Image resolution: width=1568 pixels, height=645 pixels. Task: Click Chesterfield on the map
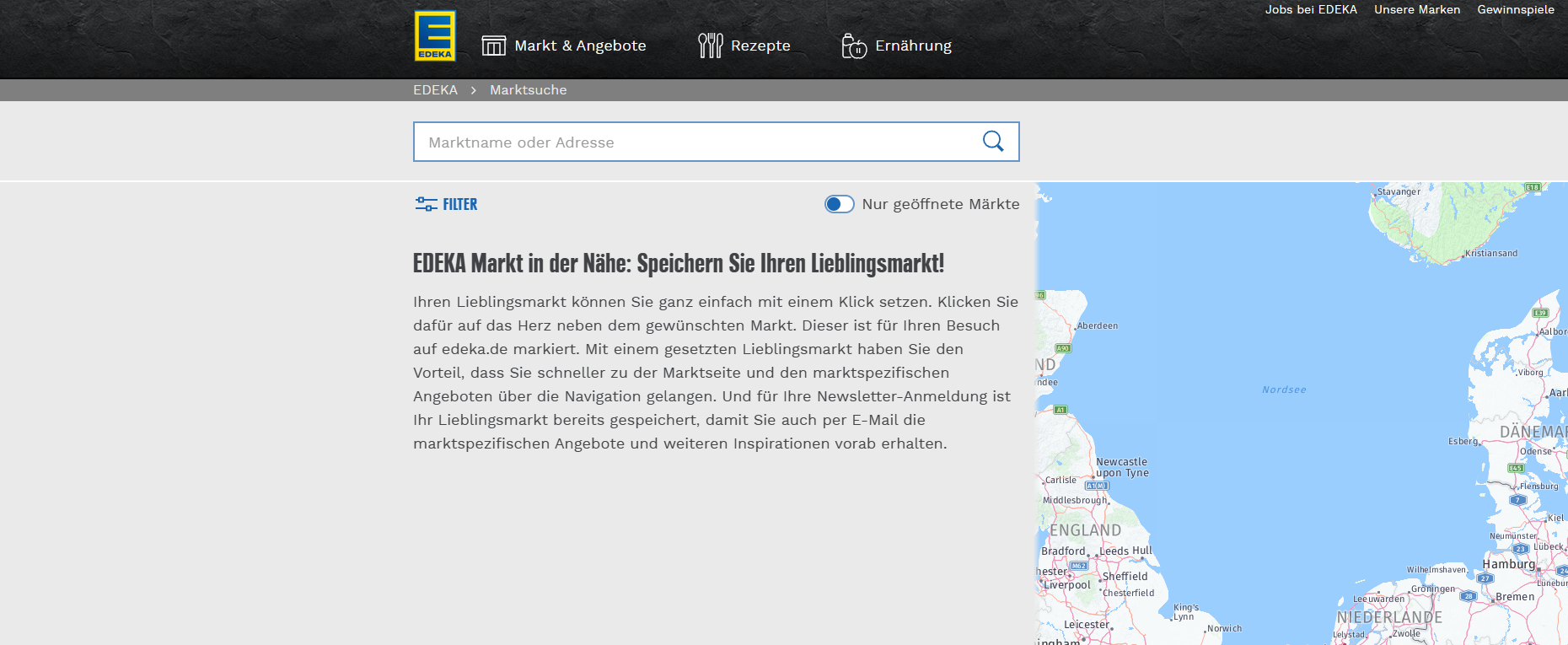point(1129,593)
